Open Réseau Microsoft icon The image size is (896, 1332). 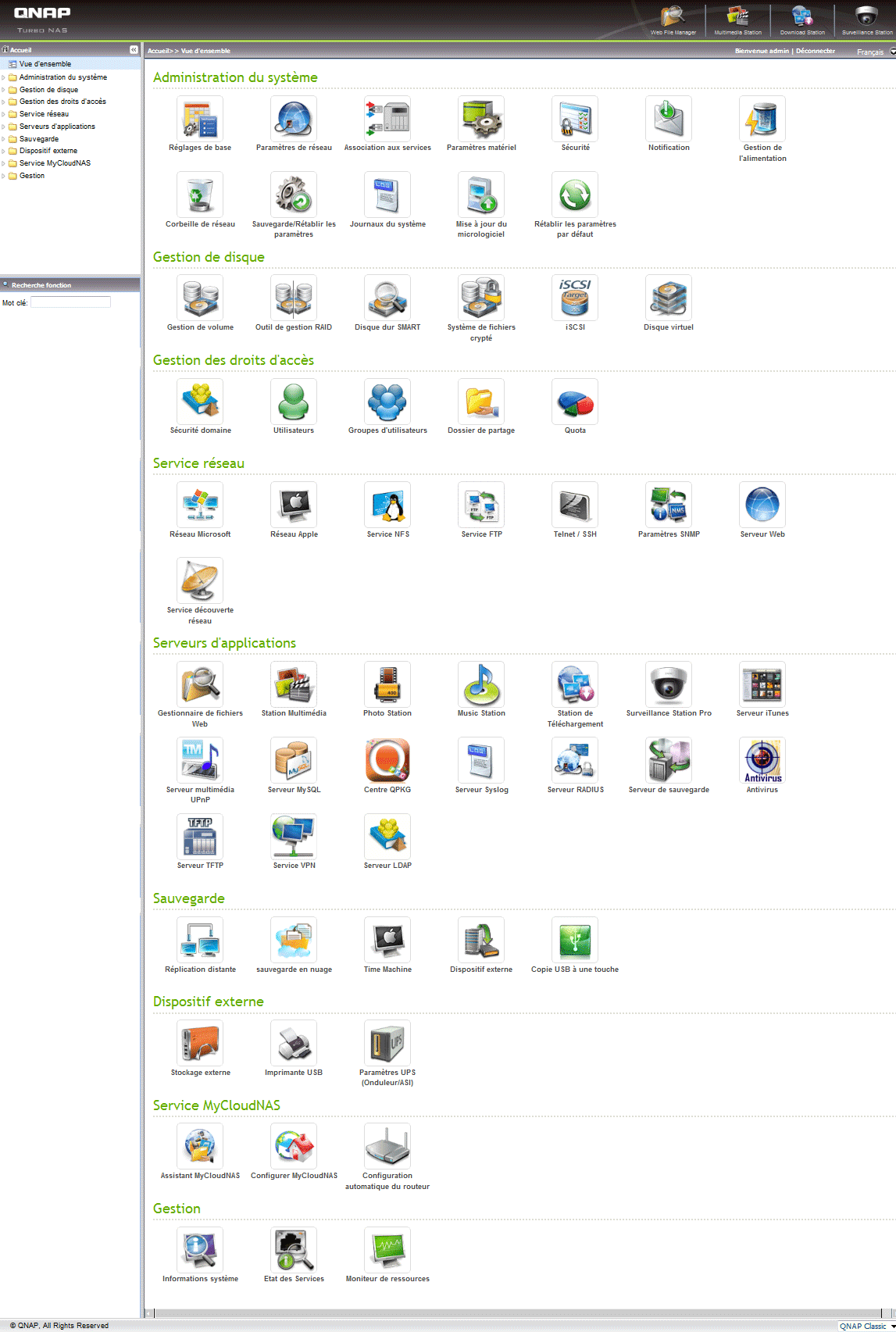click(x=200, y=505)
